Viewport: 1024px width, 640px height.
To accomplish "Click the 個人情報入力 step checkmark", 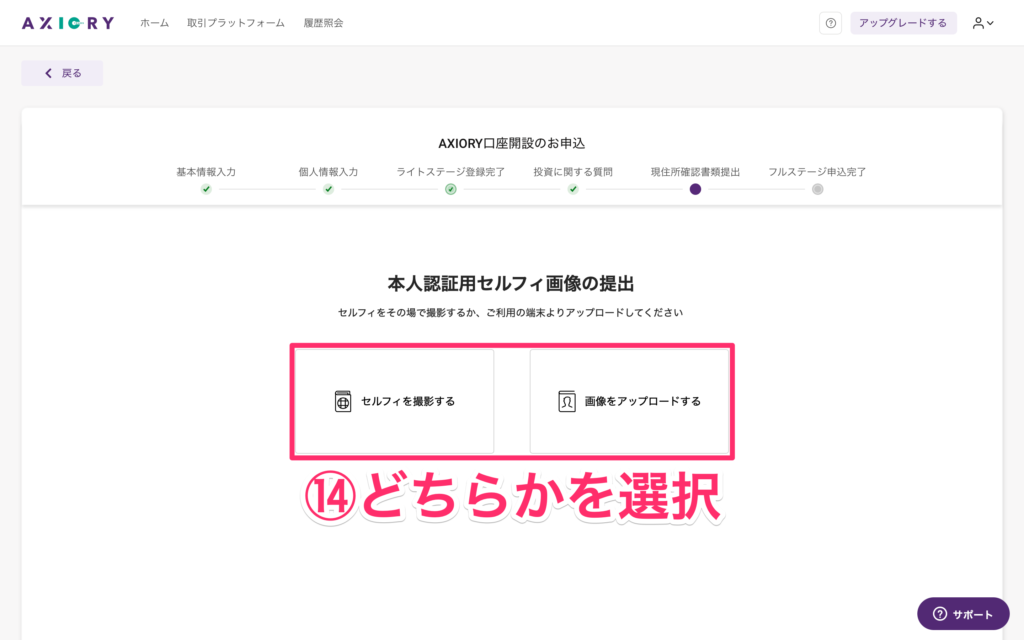I will [x=328, y=189].
